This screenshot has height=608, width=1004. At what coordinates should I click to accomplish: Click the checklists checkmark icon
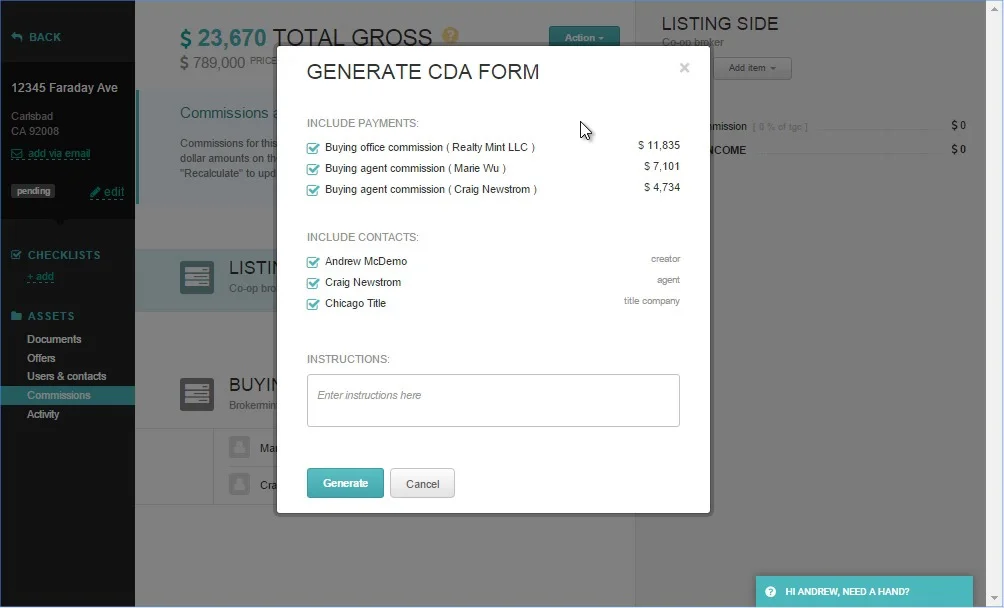pos(17,255)
